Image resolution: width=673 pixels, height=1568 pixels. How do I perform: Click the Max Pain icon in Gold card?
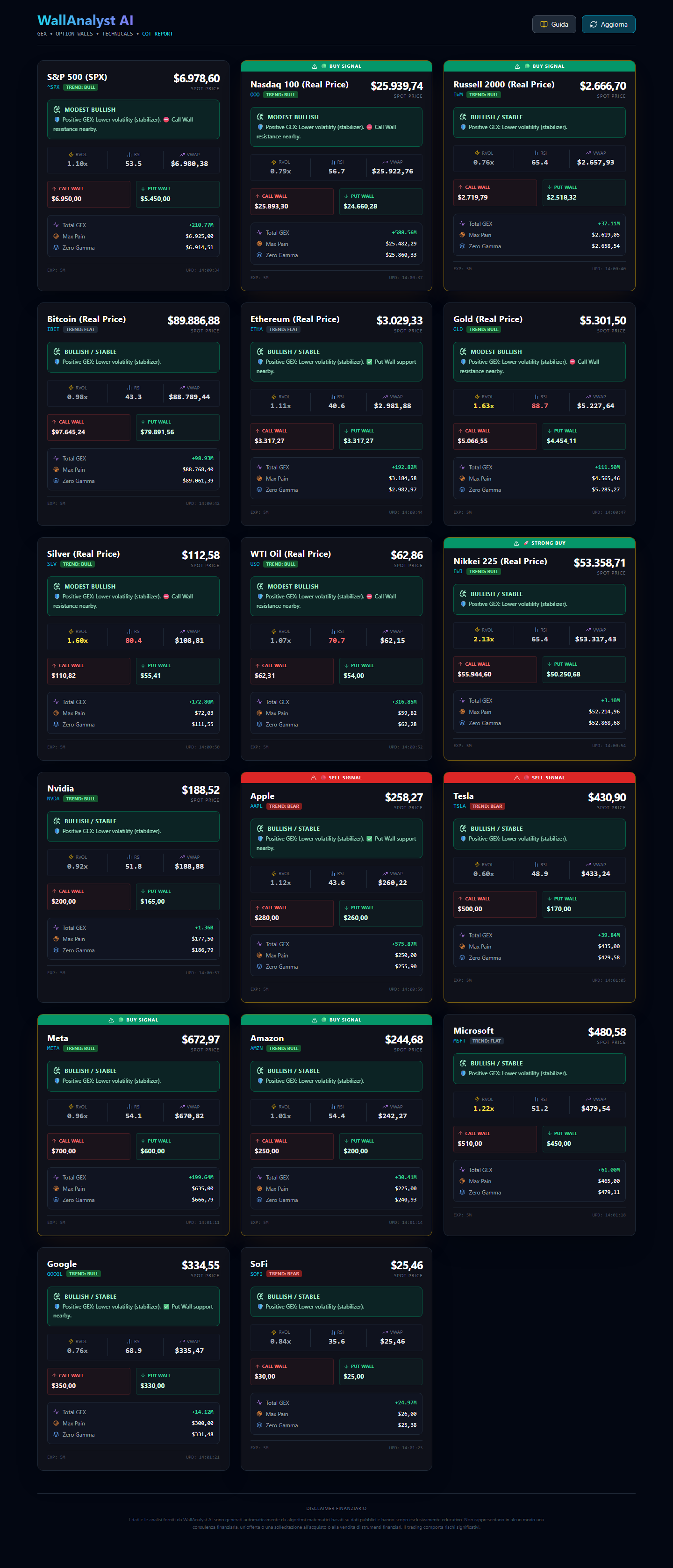tap(463, 478)
